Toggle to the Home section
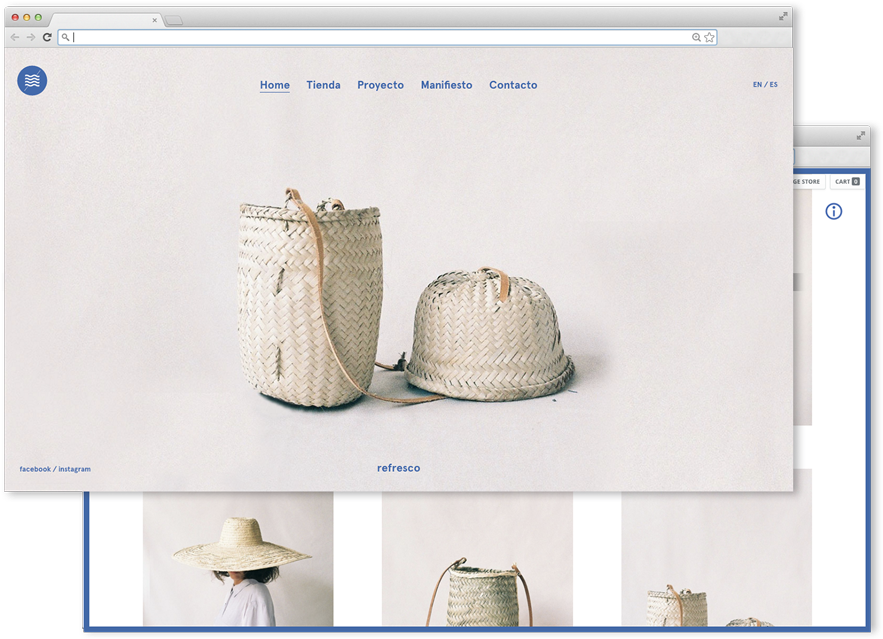The width and height of the screenshot is (883, 639). click(x=275, y=85)
